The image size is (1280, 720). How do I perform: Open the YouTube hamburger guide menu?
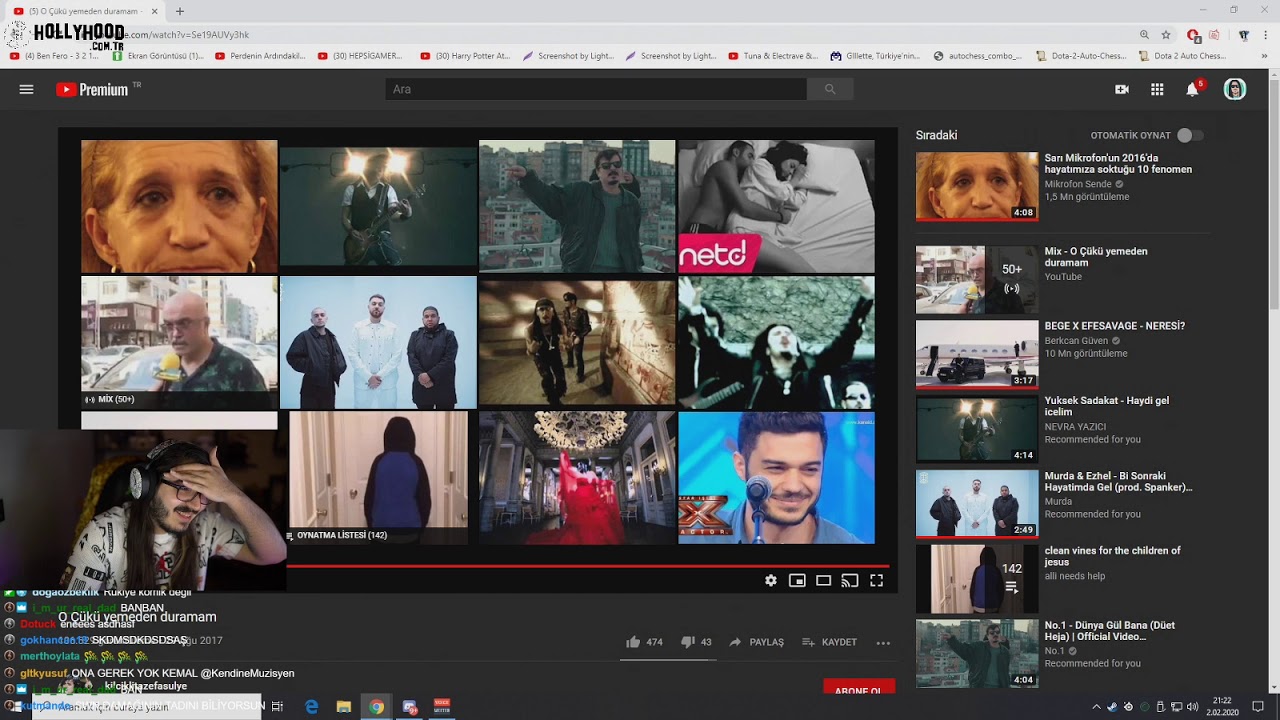[x=26, y=89]
